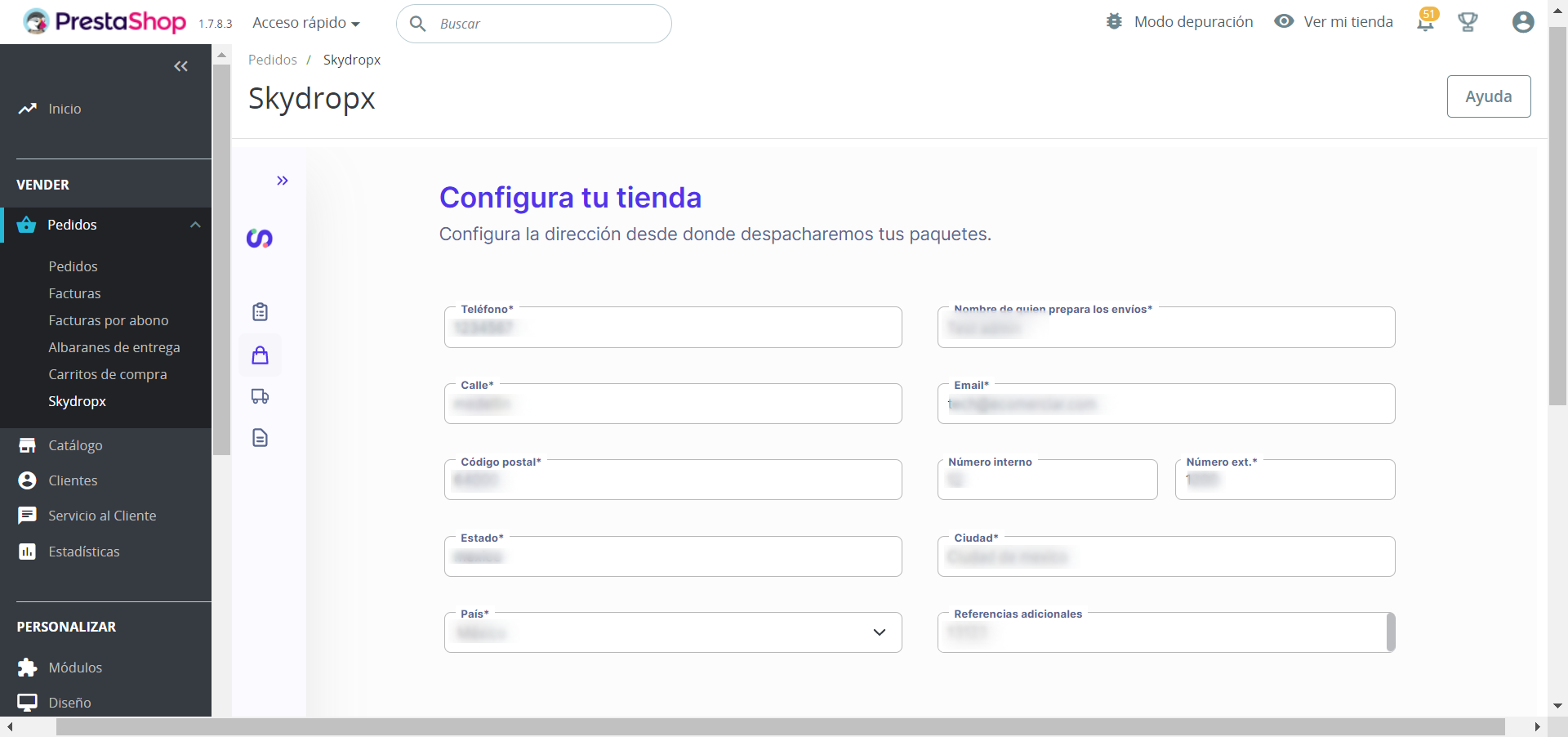Screen dimensions: 1568x737
Task: Click the page vertical scrollbar thumb
Action: 1557,217
